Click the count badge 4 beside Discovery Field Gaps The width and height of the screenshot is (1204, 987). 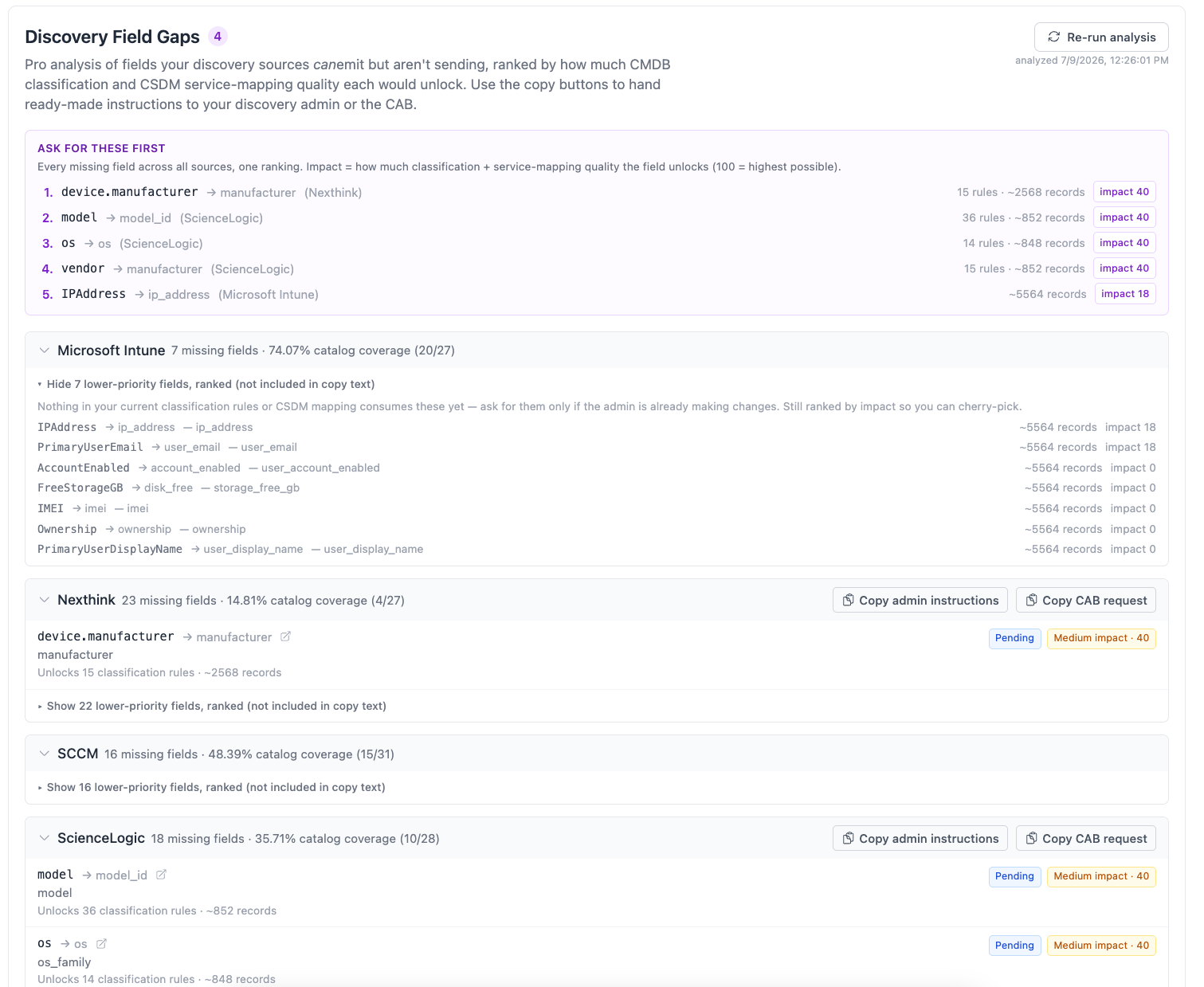(218, 37)
